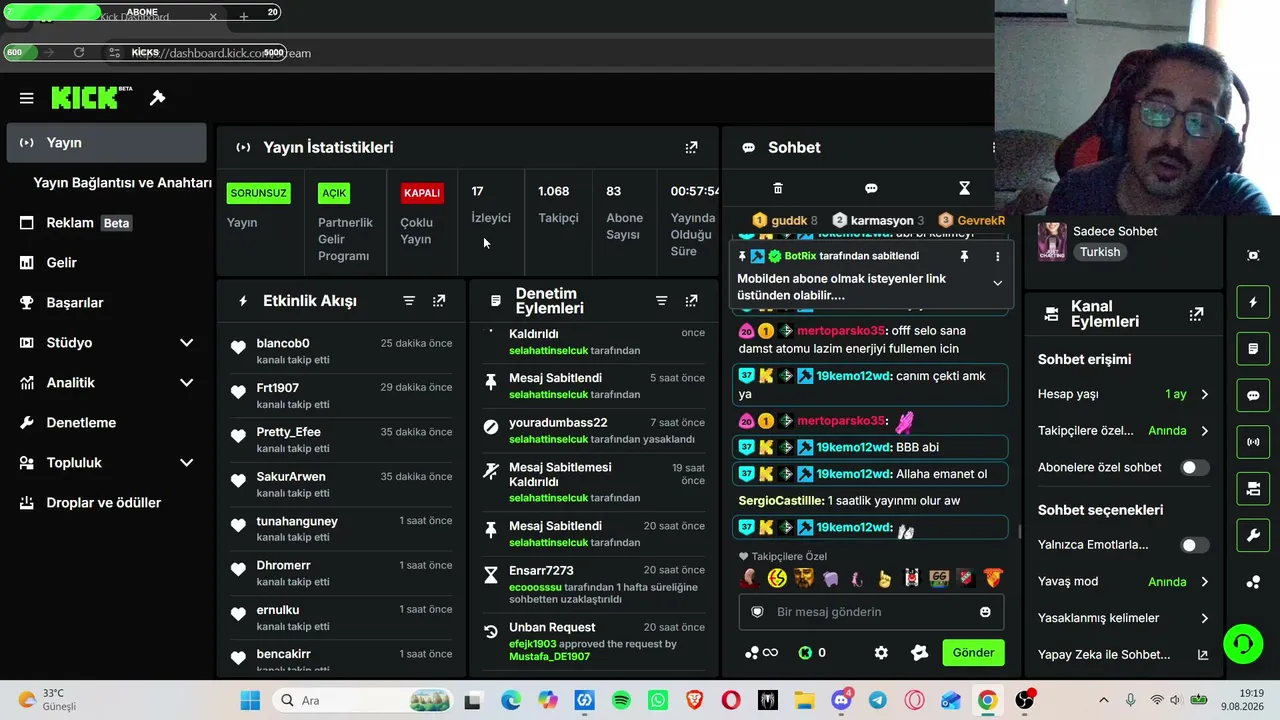This screenshot has width=1280, height=720.
Task: Pop out the Etkinlik Akışı panel
Action: (x=439, y=301)
